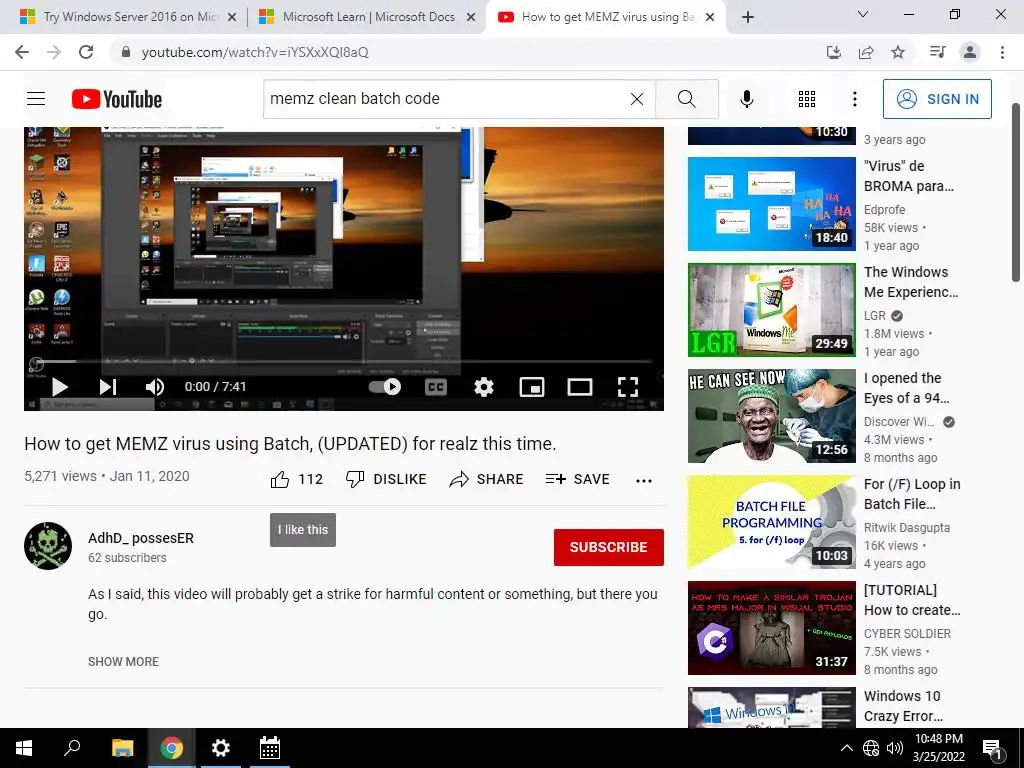Clear the search box with the X
Viewport: 1024px width, 768px height.
(637, 99)
